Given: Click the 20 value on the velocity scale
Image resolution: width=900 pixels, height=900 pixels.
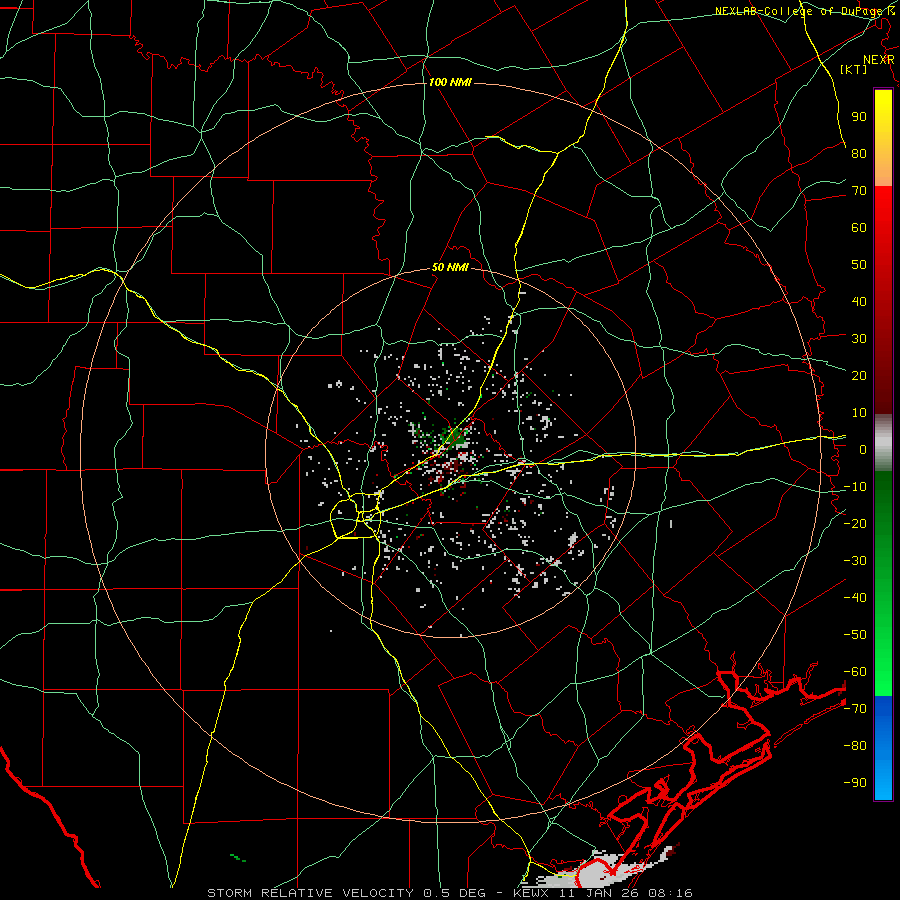Looking at the screenshot, I should [859, 375].
